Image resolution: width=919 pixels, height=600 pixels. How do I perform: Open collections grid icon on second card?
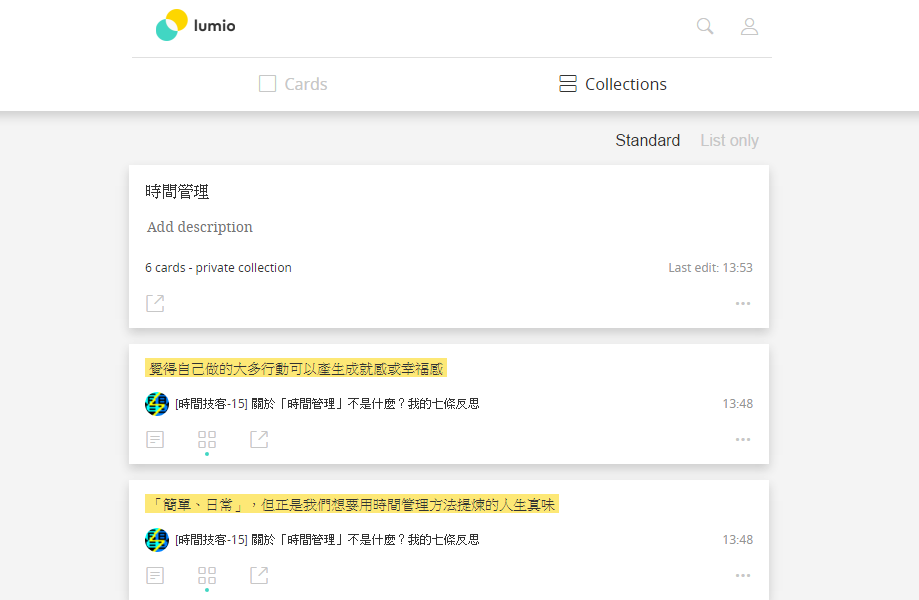tap(207, 575)
